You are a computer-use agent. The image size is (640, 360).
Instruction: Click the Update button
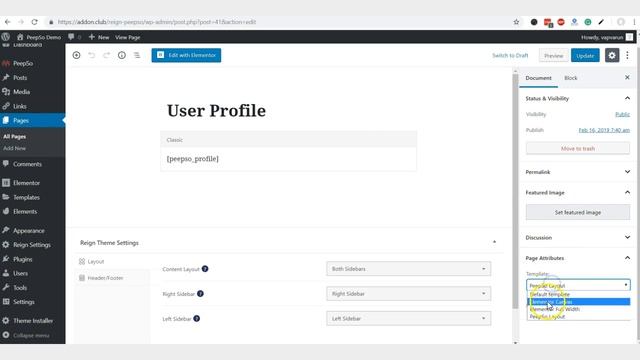pyautogui.click(x=585, y=56)
